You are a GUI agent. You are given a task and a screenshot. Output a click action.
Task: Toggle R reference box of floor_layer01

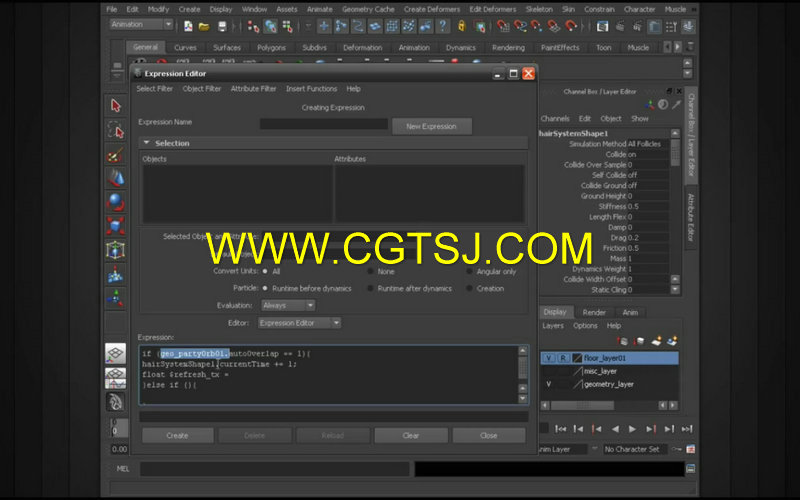pos(563,358)
